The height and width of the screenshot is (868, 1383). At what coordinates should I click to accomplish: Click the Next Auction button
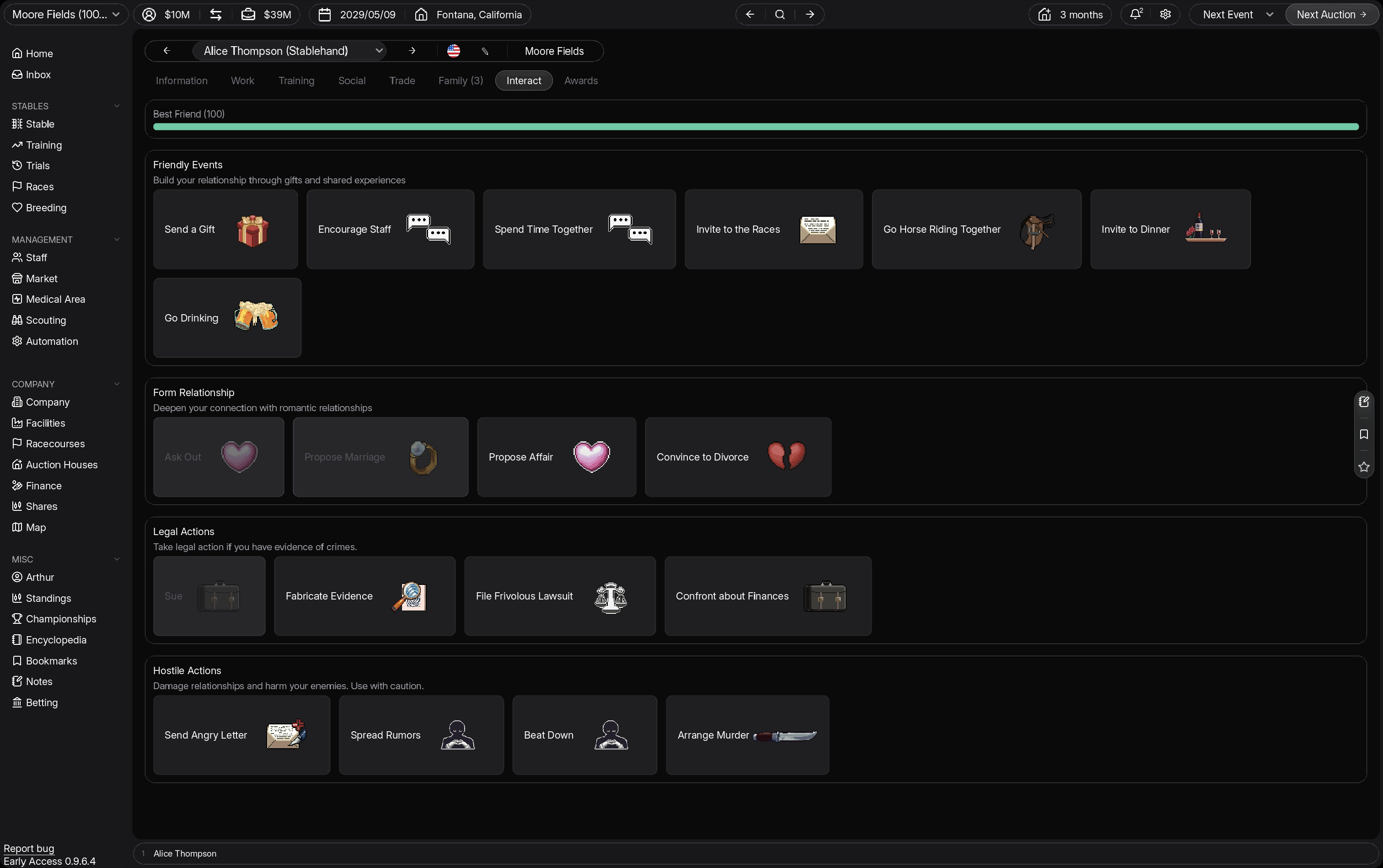(1331, 14)
